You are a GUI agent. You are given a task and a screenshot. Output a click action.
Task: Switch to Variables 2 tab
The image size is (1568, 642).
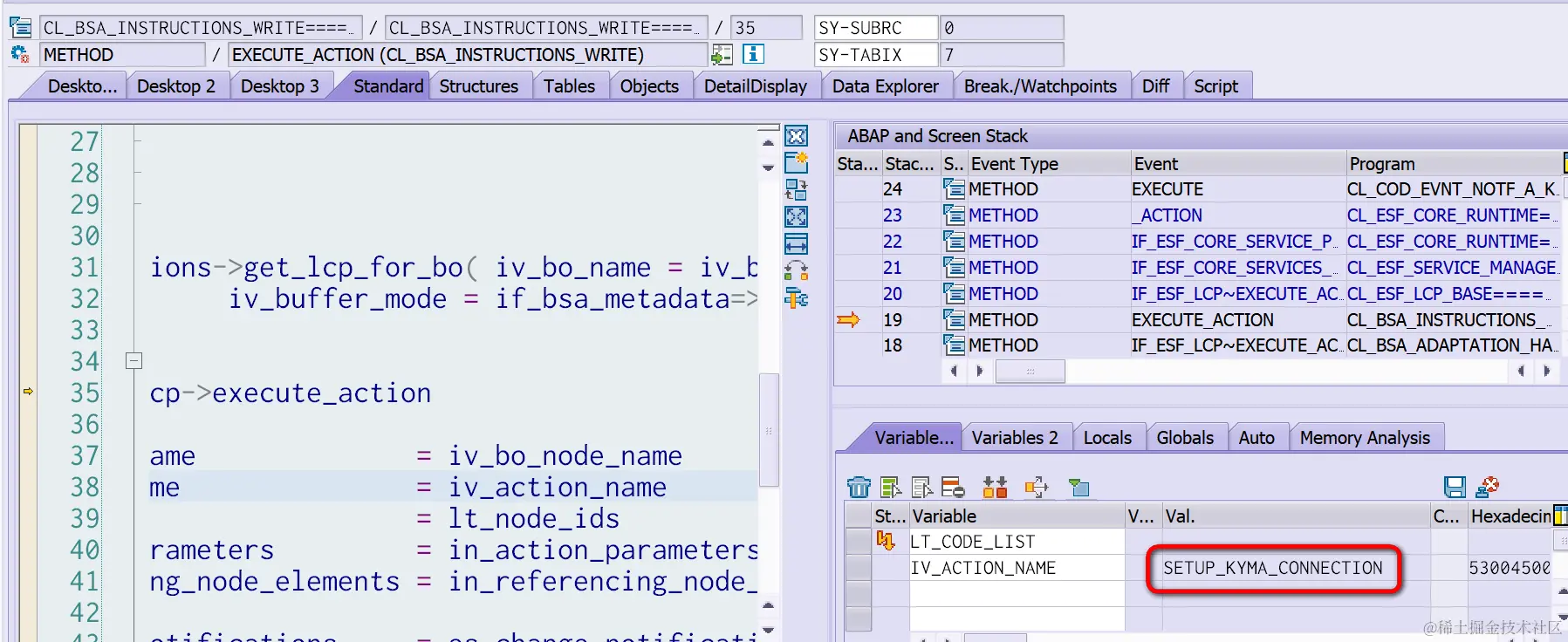click(x=1015, y=438)
